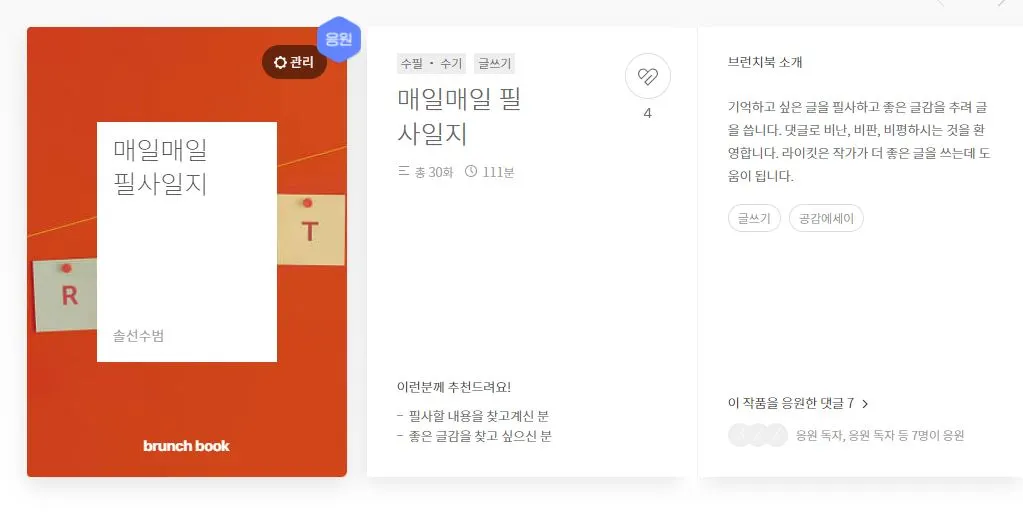
Task: Click the pinned T note on cover
Action: pos(311,230)
